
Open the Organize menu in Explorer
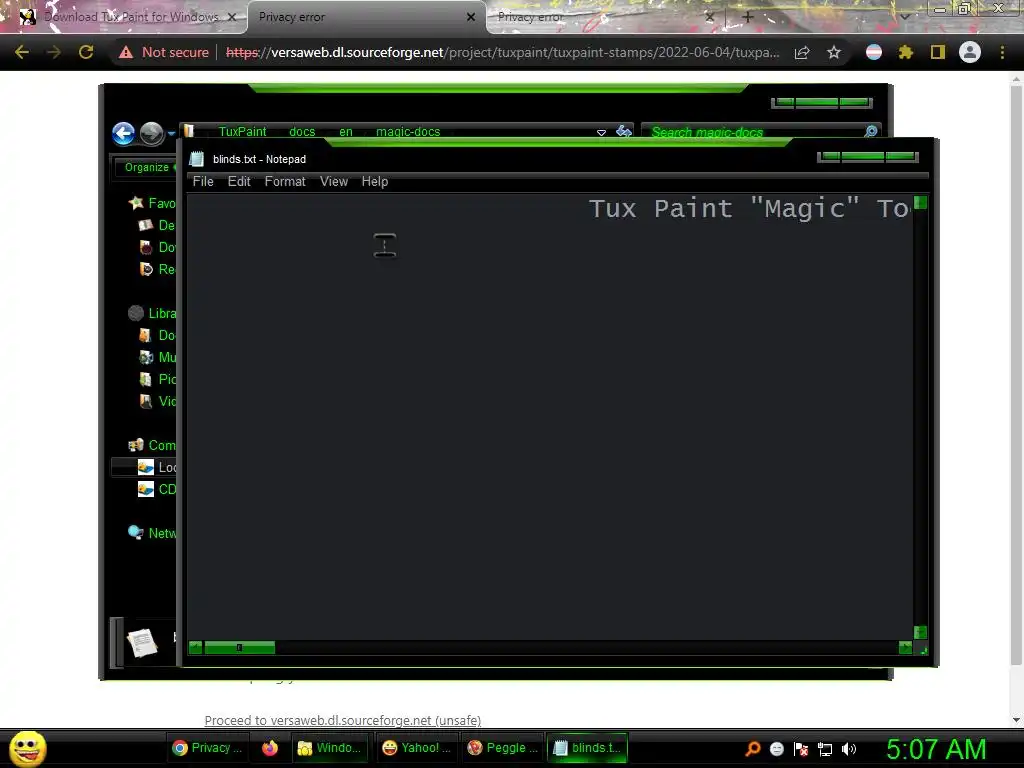point(147,167)
